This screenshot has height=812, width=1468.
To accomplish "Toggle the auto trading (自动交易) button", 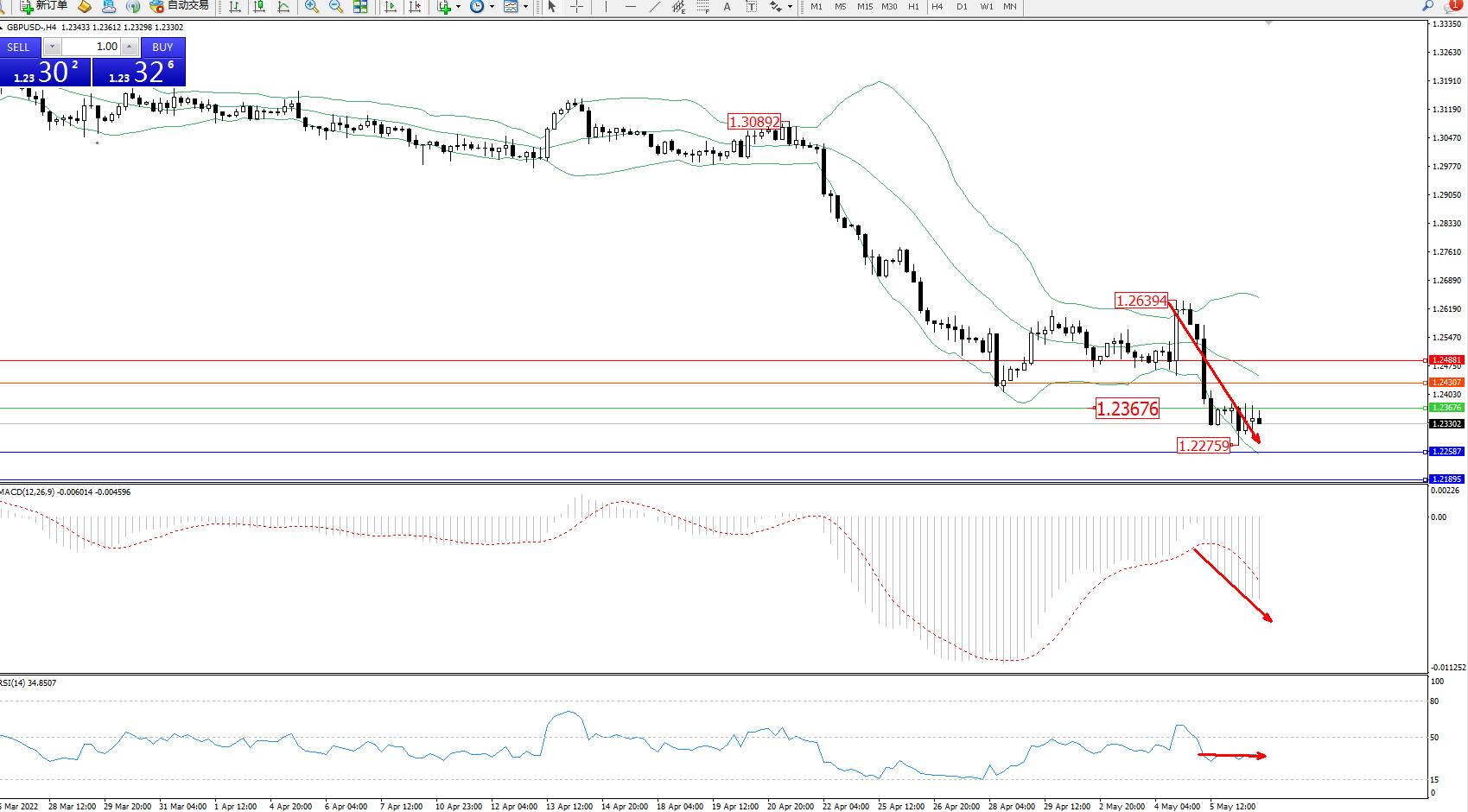I will point(180,6).
